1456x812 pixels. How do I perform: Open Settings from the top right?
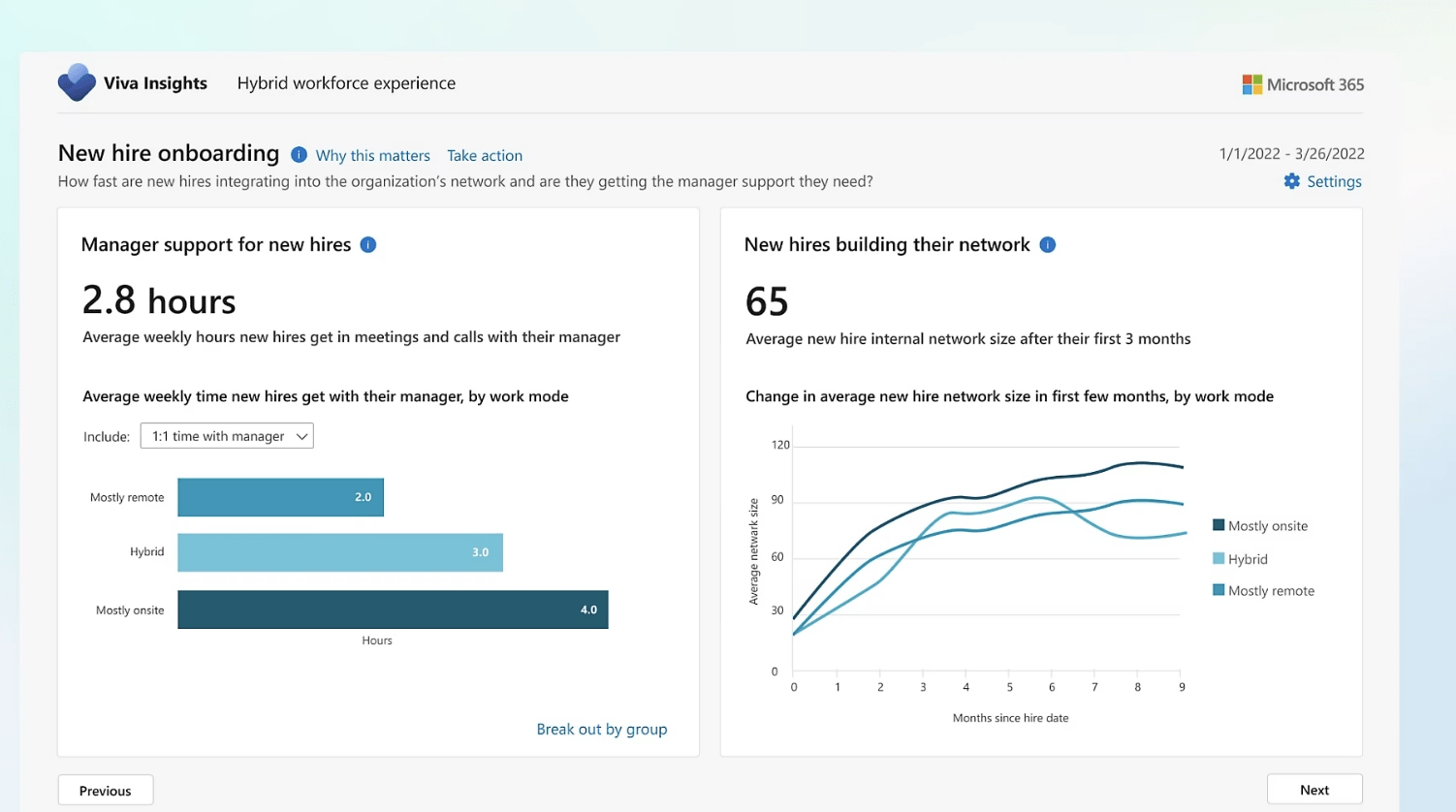pos(1334,181)
